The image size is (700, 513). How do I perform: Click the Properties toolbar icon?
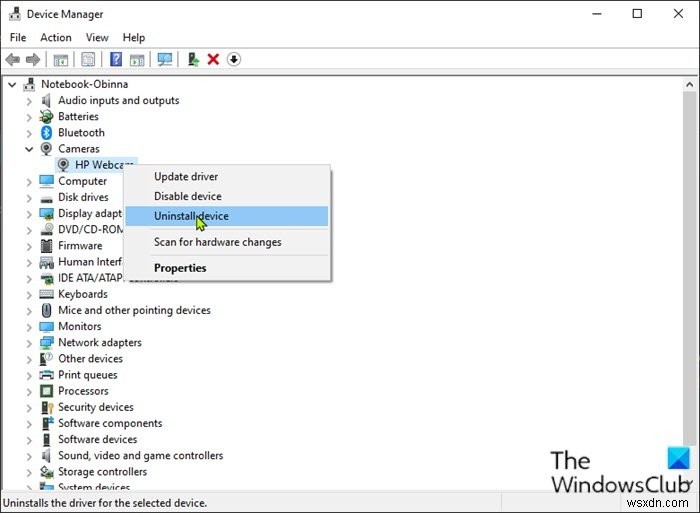88,59
